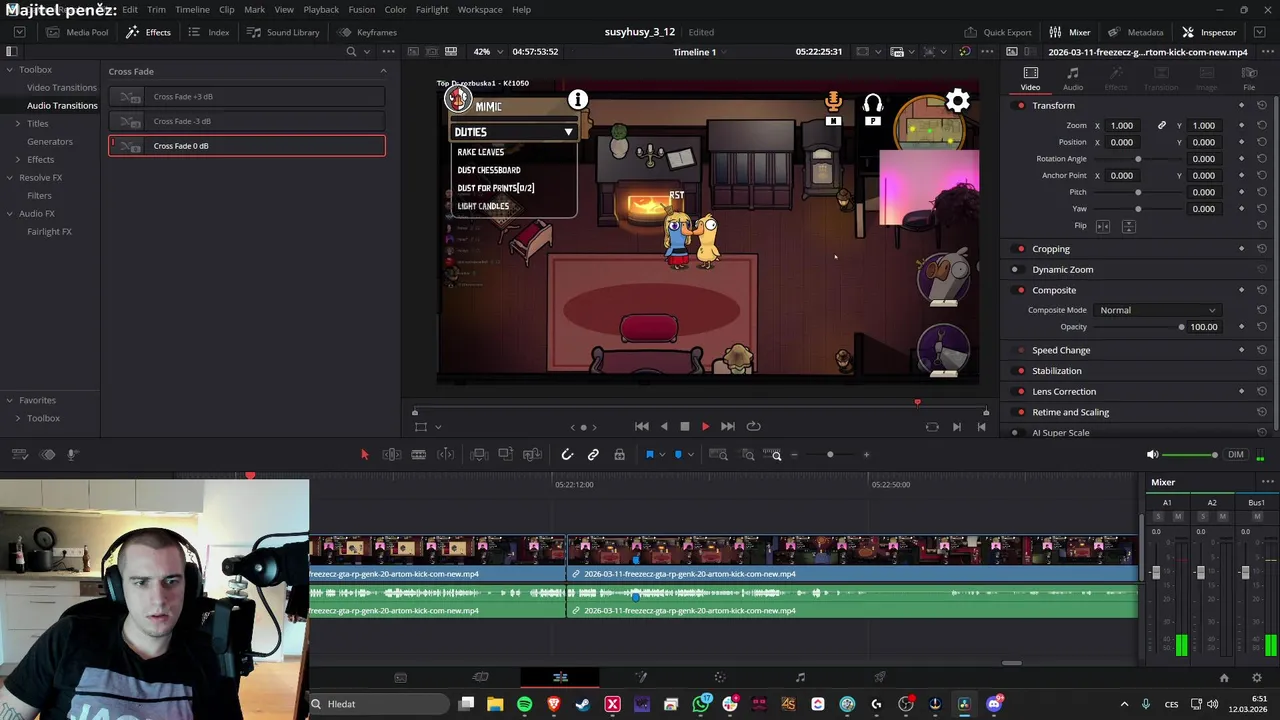The image size is (1280, 720).
Task: Collapse the Toolbox tree
Action: [10, 69]
